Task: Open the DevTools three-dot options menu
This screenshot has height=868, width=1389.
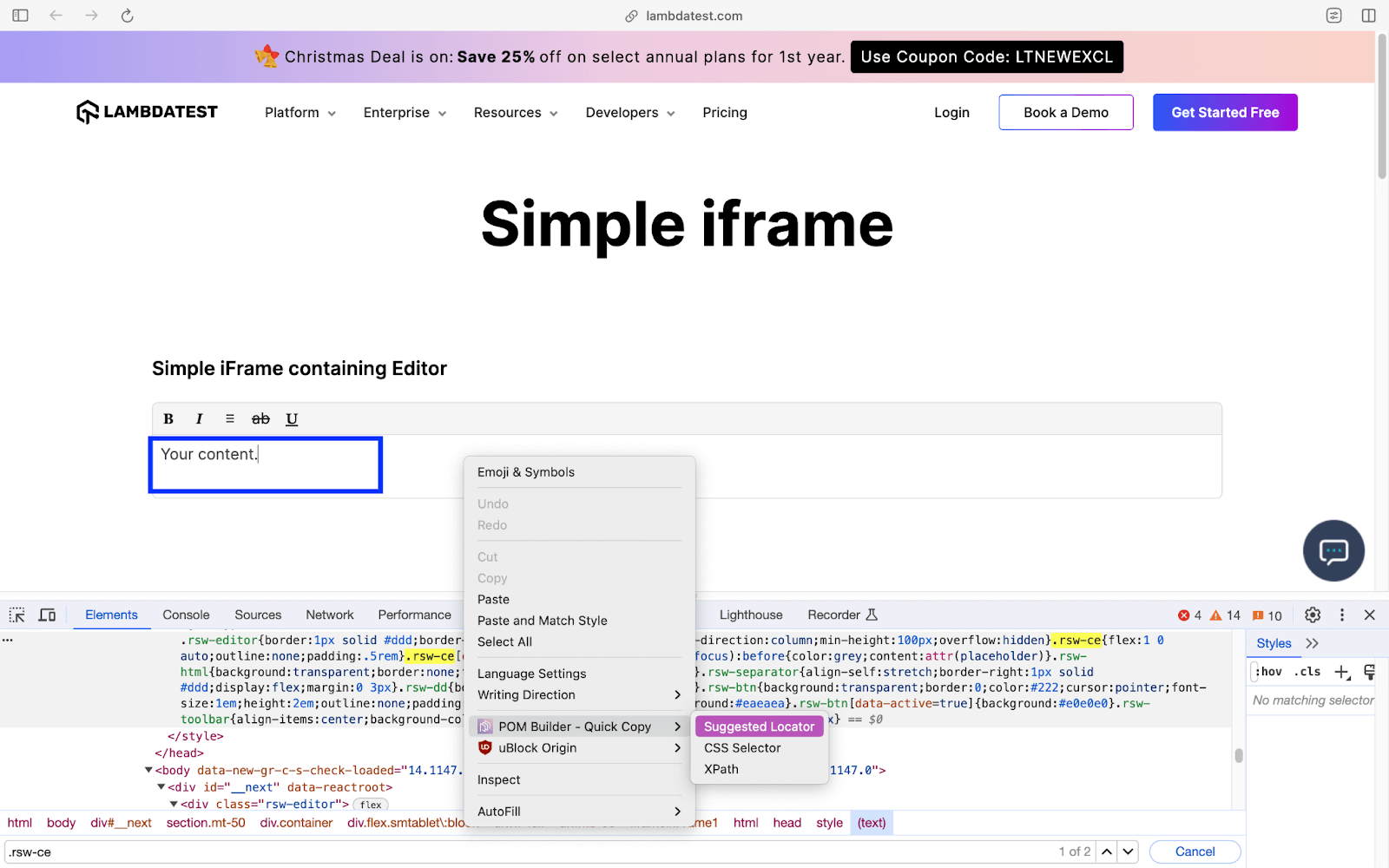Action: (1343, 615)
